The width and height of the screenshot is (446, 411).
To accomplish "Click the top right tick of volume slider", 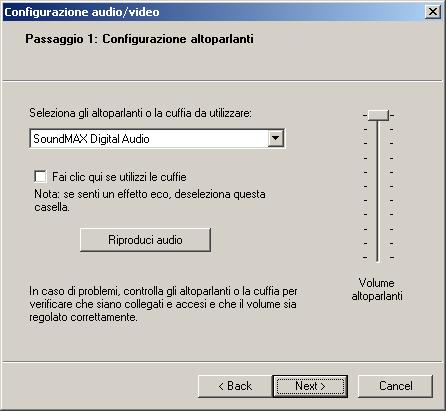I will click(392, 116).
